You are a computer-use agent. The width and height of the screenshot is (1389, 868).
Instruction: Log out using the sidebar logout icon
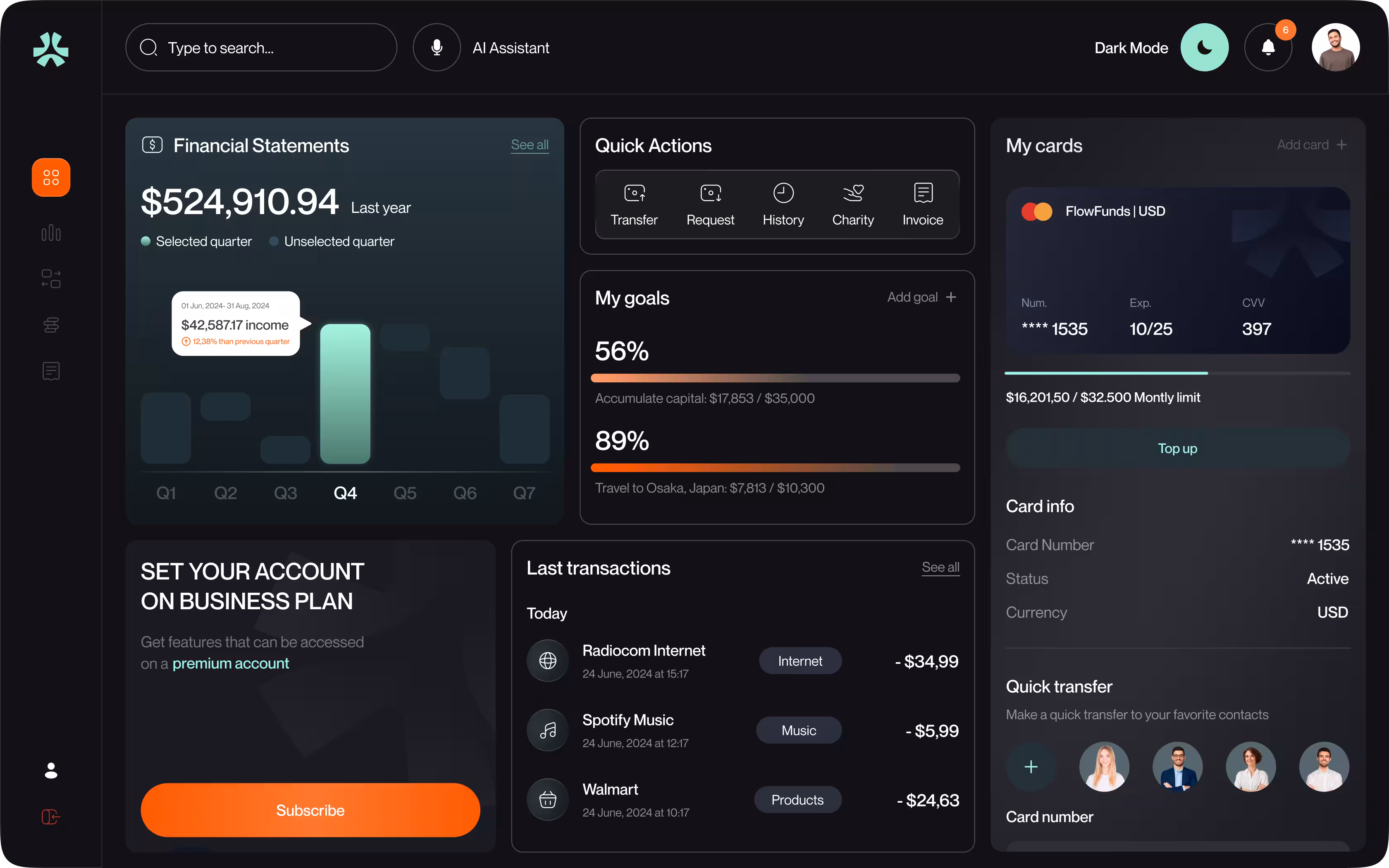(x=50, y=816)
